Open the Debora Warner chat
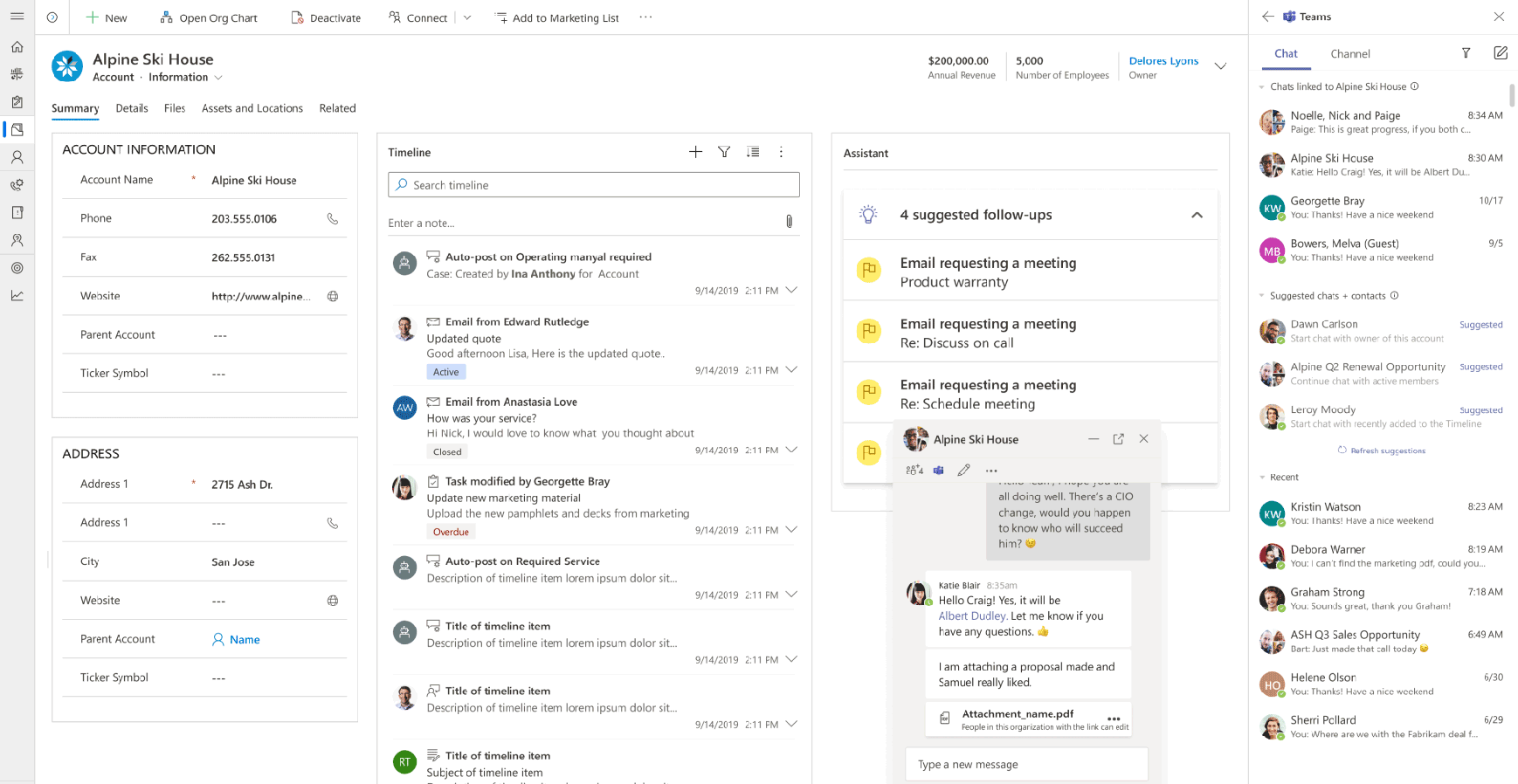The height and width of the screenshot is (784, 1518). (1382, 556)
